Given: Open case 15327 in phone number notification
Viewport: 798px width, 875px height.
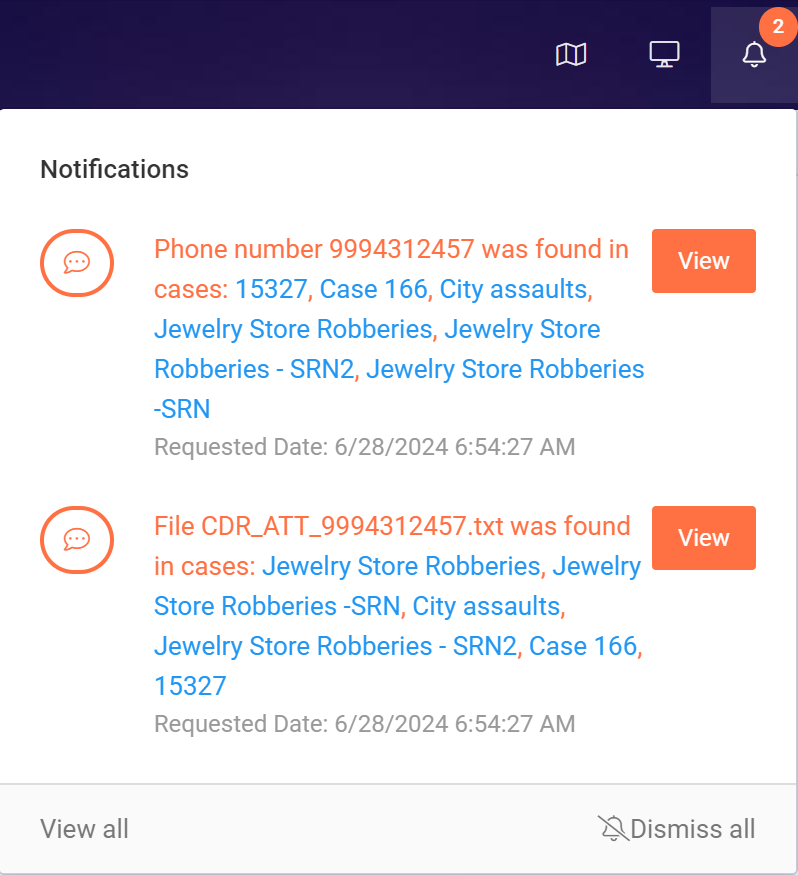Looking at the screenshot, I should tap(271, 289).
